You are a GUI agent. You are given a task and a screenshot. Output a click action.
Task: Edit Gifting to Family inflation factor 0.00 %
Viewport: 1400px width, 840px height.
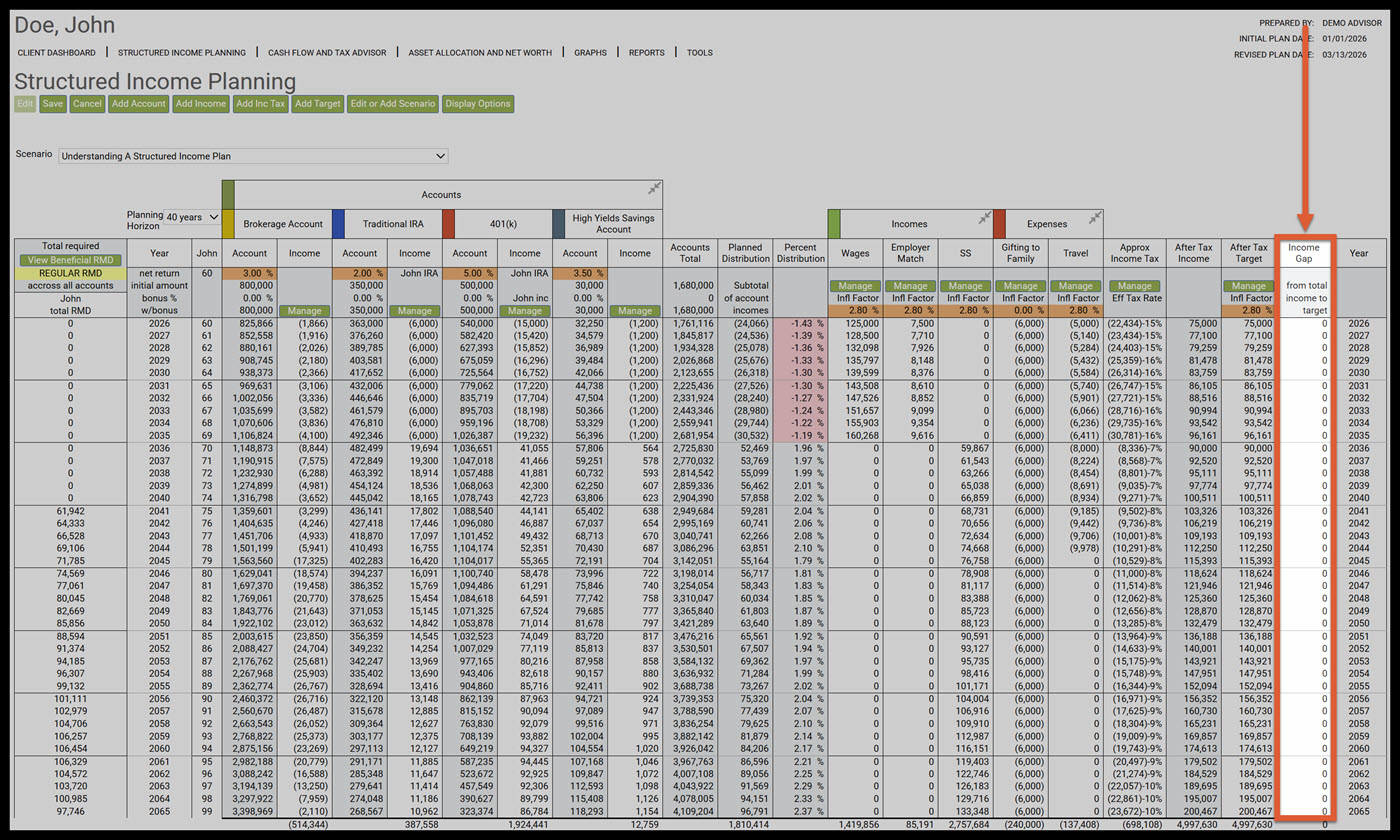tap(1021, 311)
